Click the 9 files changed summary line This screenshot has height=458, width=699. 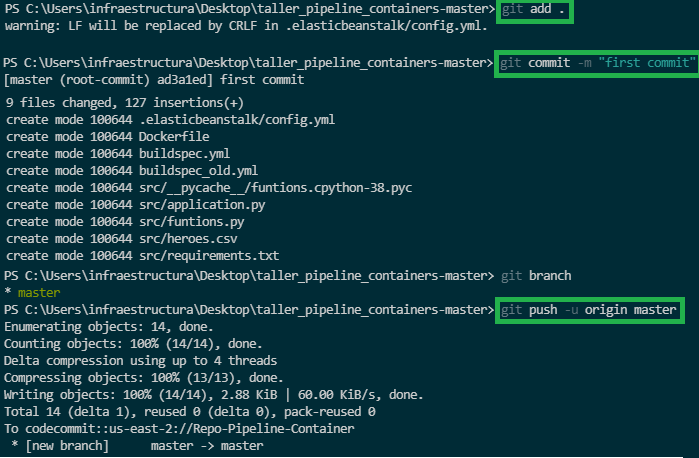click(x=125, y=103)
